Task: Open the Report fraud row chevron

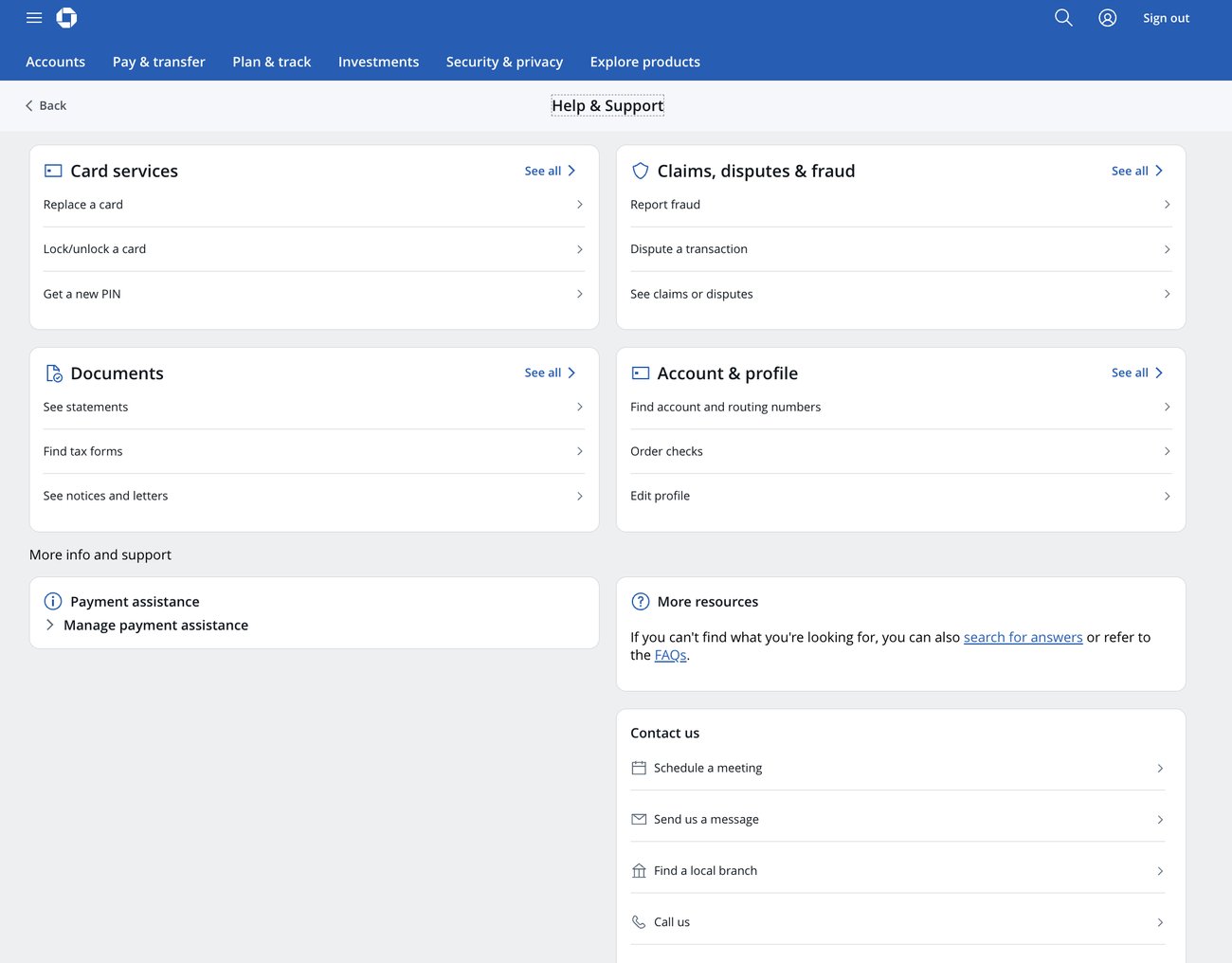Action: tap(1167, 205)
